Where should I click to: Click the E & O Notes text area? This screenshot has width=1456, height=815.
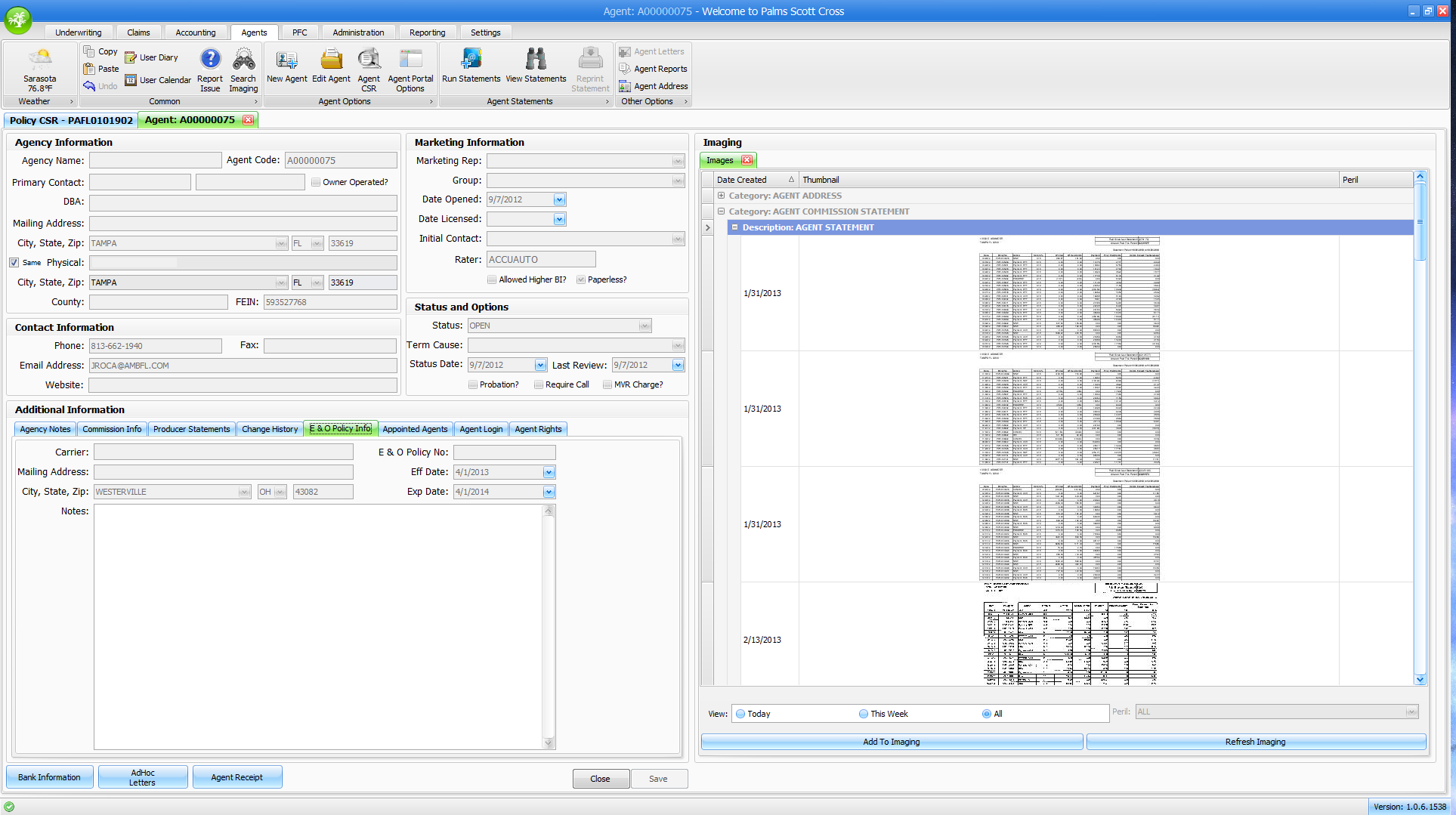(x=317, y=625)
